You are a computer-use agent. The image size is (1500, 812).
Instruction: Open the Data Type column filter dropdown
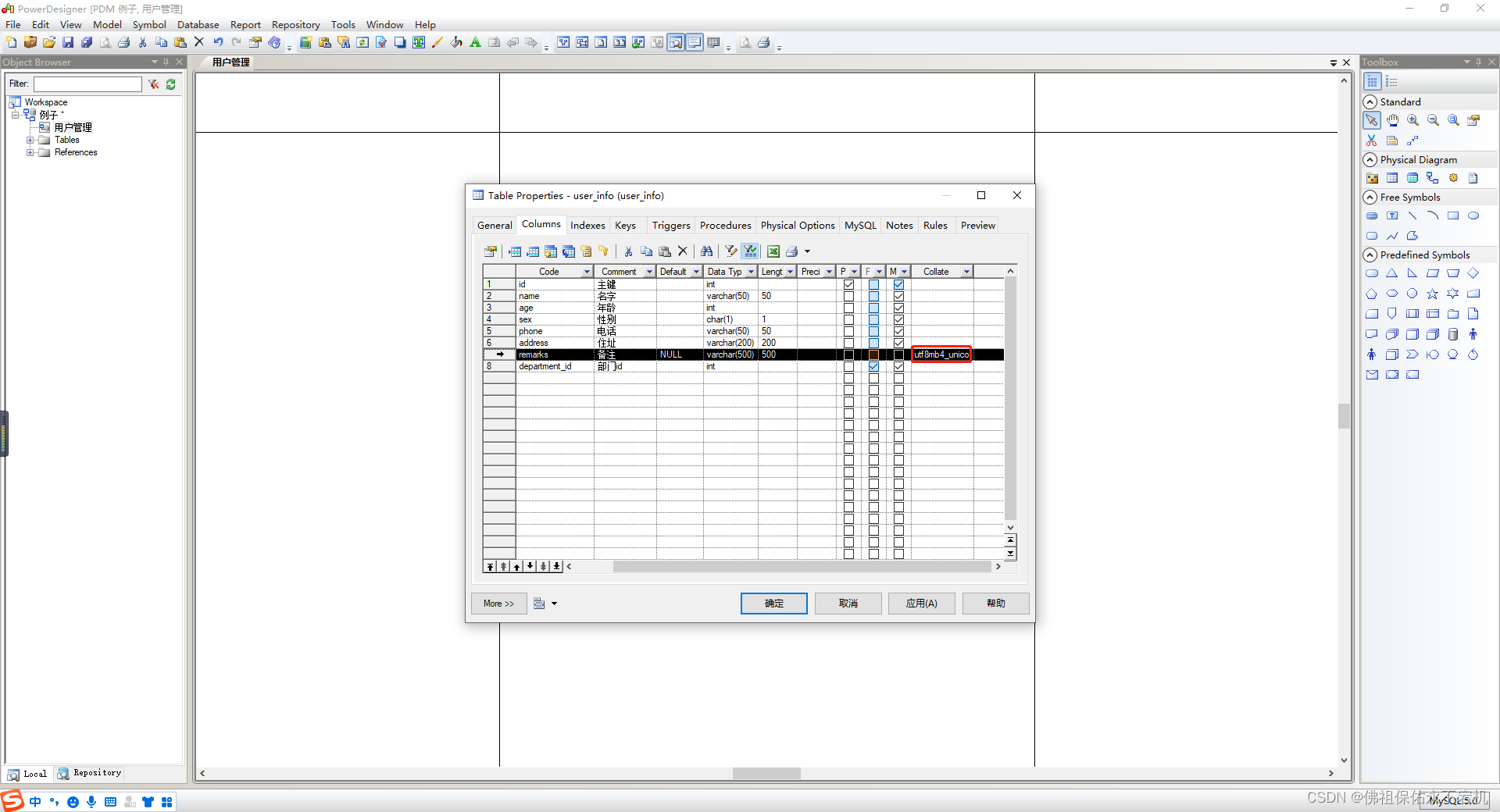pos(751,272)
